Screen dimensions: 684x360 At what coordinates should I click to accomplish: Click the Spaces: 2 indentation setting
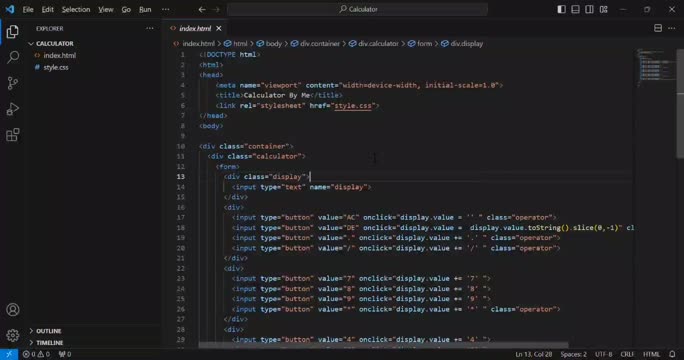coord(573,354)
